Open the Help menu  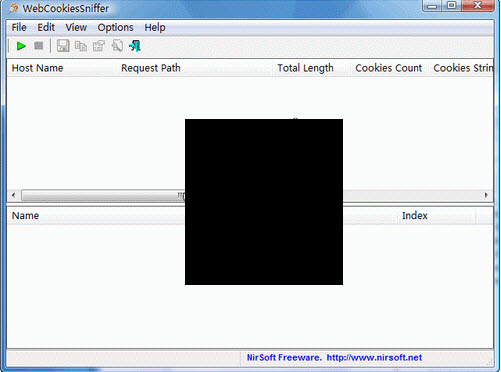point(155,27)
